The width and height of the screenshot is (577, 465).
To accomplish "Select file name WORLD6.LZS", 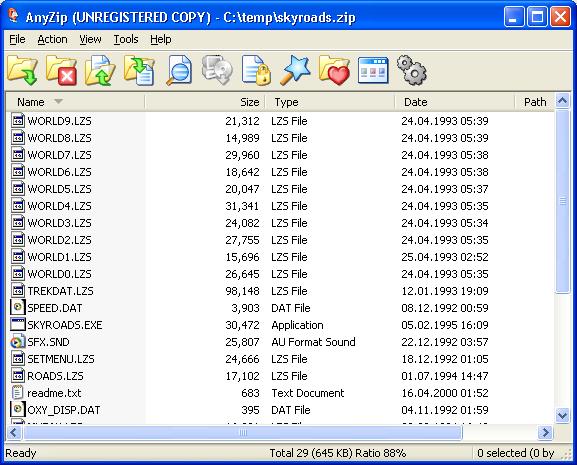I will click(60, 172).
